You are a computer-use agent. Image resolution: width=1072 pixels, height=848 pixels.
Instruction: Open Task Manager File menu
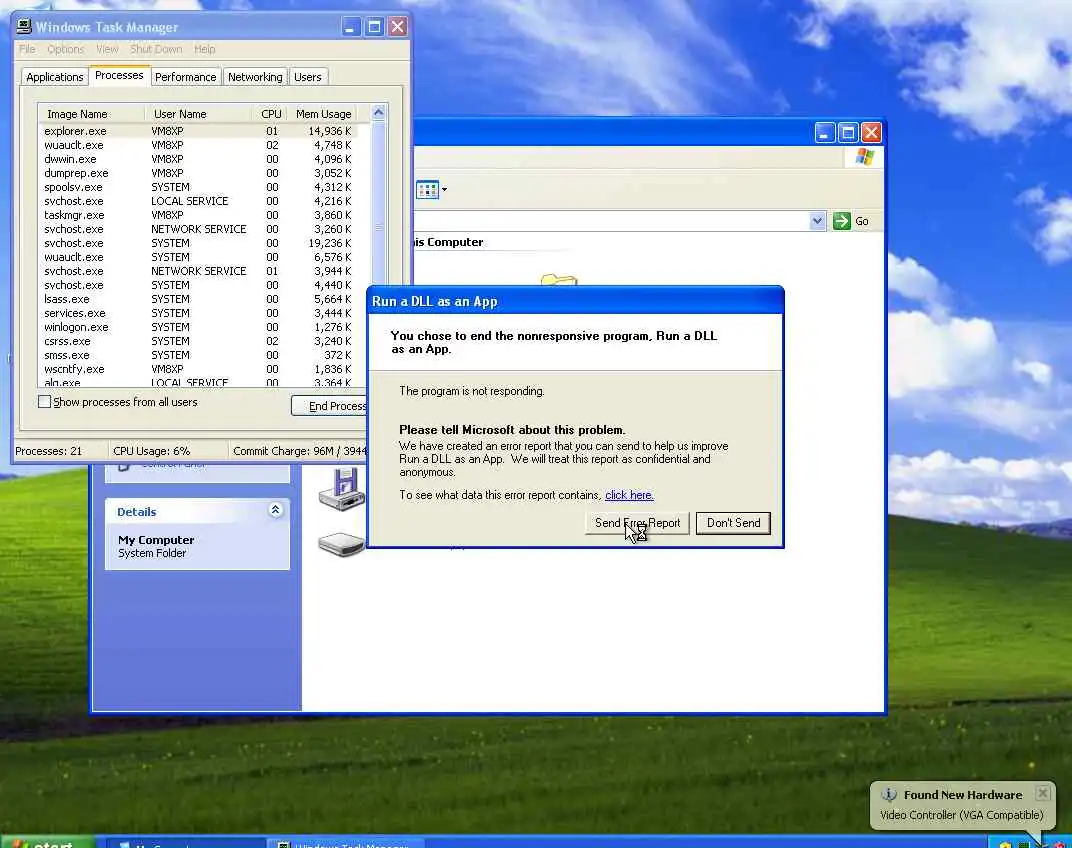click(27, 49)
